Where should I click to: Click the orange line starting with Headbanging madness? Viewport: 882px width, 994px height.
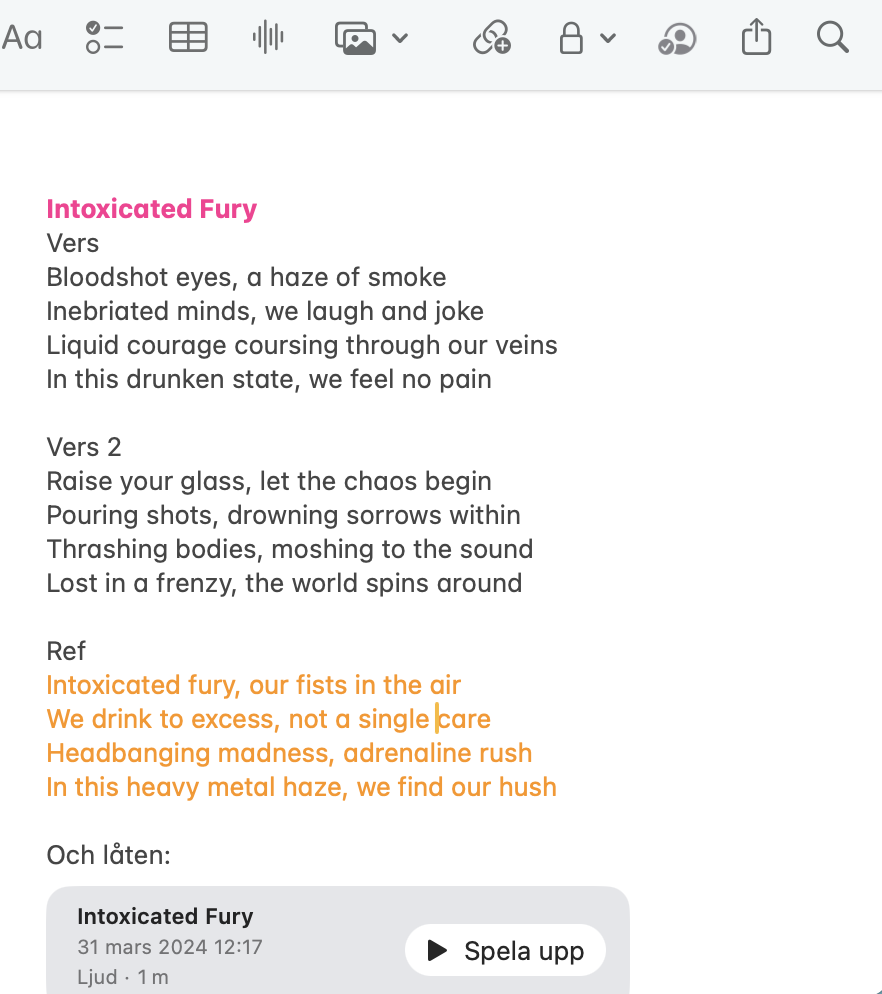[289, 753]
